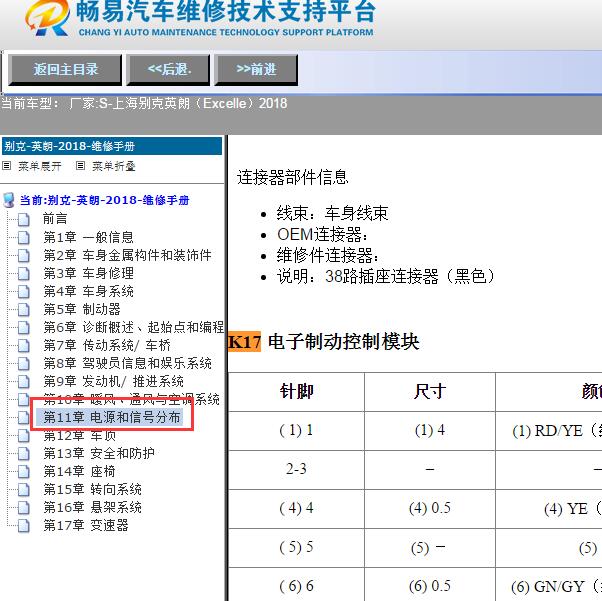Viewport: 602px width, 601px height.
Task: Click the page icon beside 第15章
Action: click(24, 490)
